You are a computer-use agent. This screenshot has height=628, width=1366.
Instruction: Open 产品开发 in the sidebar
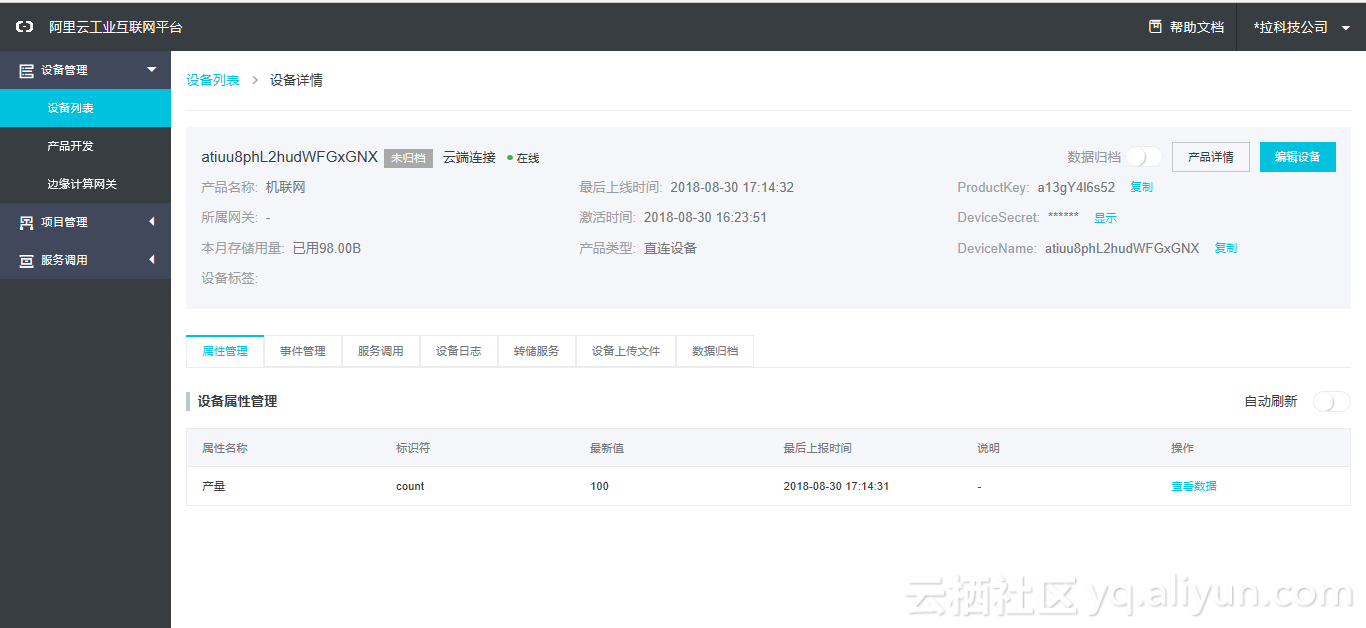click(x=85, y=146)
